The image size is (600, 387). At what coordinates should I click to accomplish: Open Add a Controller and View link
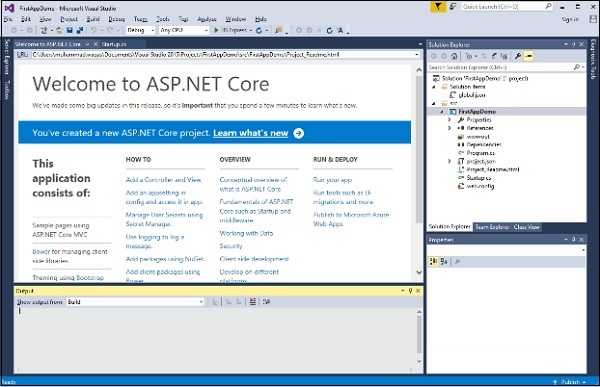(163, 180)
